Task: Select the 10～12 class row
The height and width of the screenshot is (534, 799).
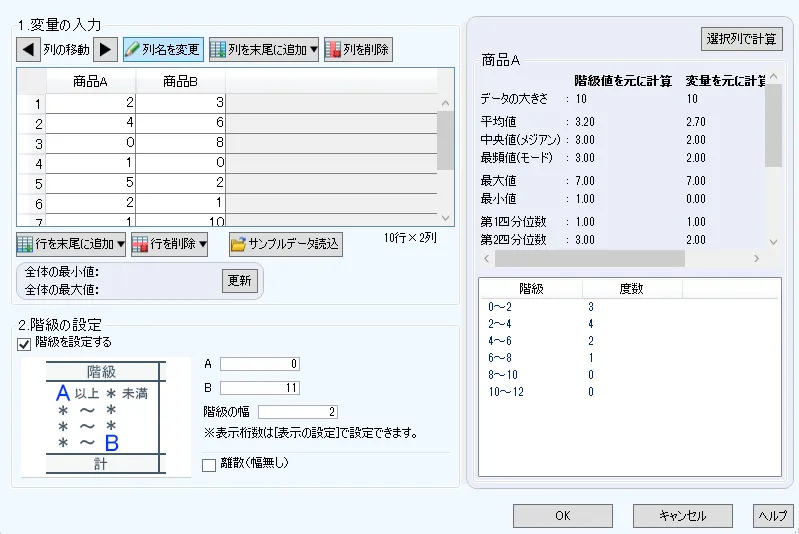Action: pyautogui.click(x=629, y=392)
